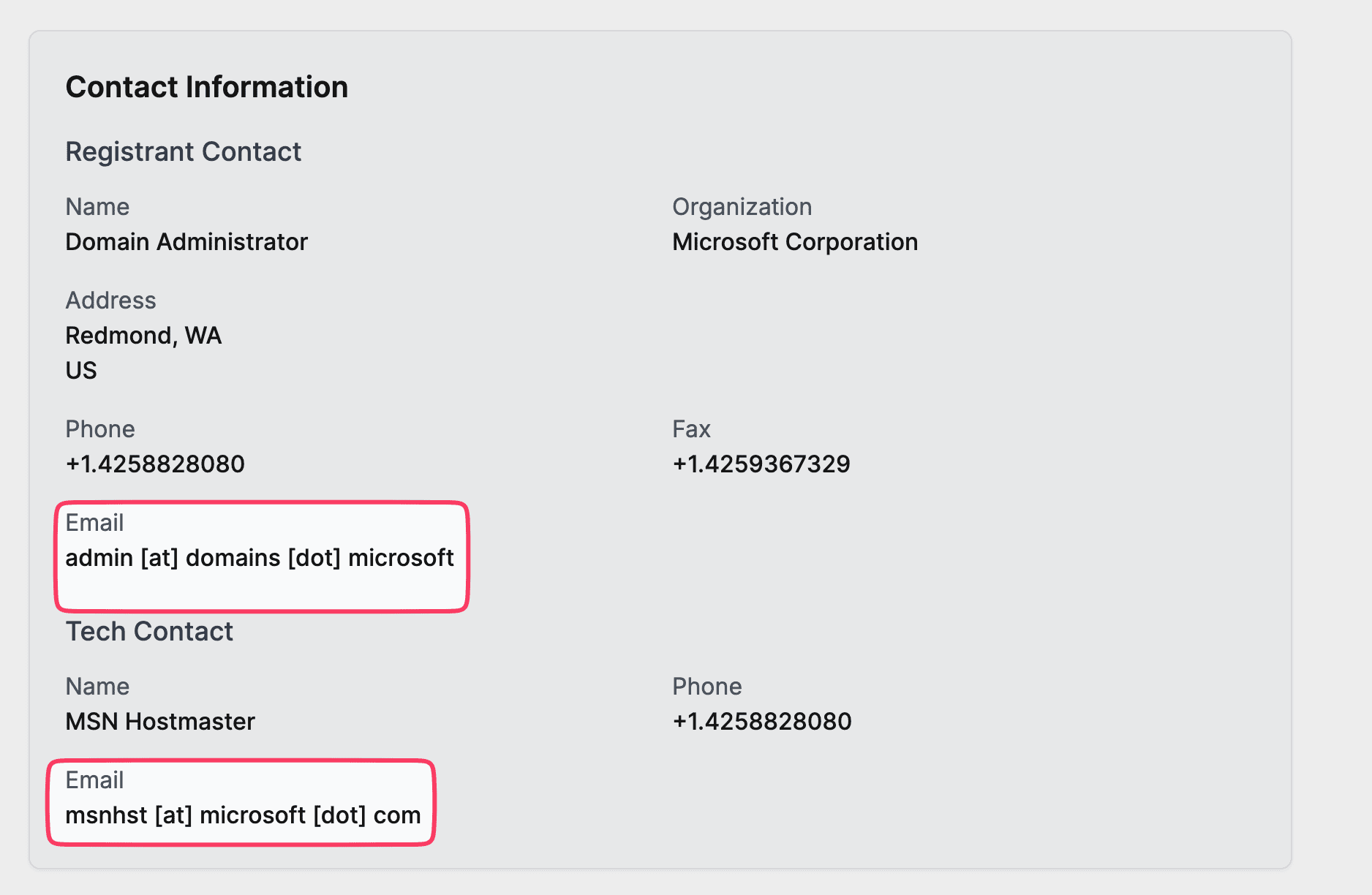This screenshot has width=1372, height=895.
Task: Select the Registrant Contact section title
Action: click(x=183, y=151)
